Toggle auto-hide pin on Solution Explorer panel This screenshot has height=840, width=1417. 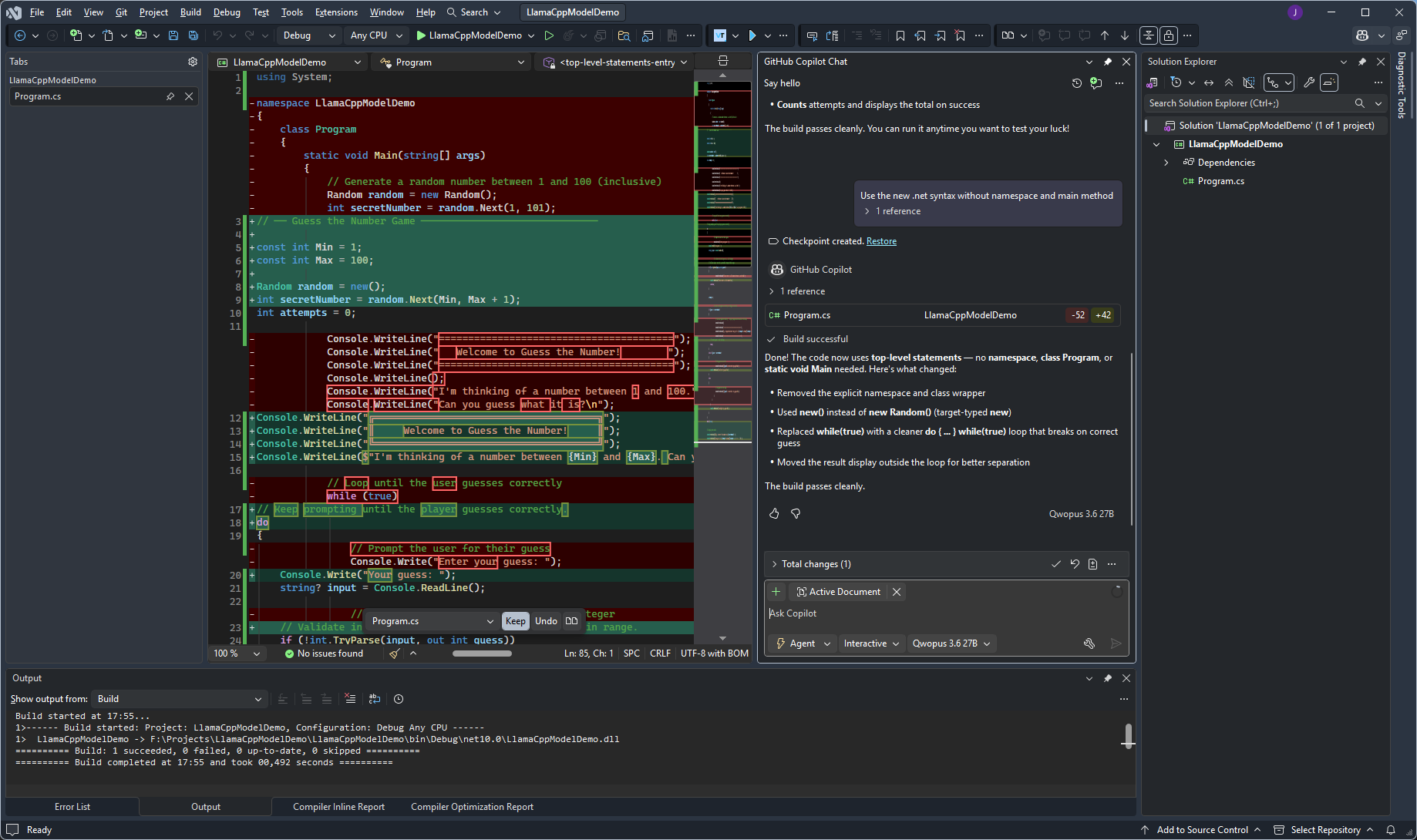pos(1362,62)
